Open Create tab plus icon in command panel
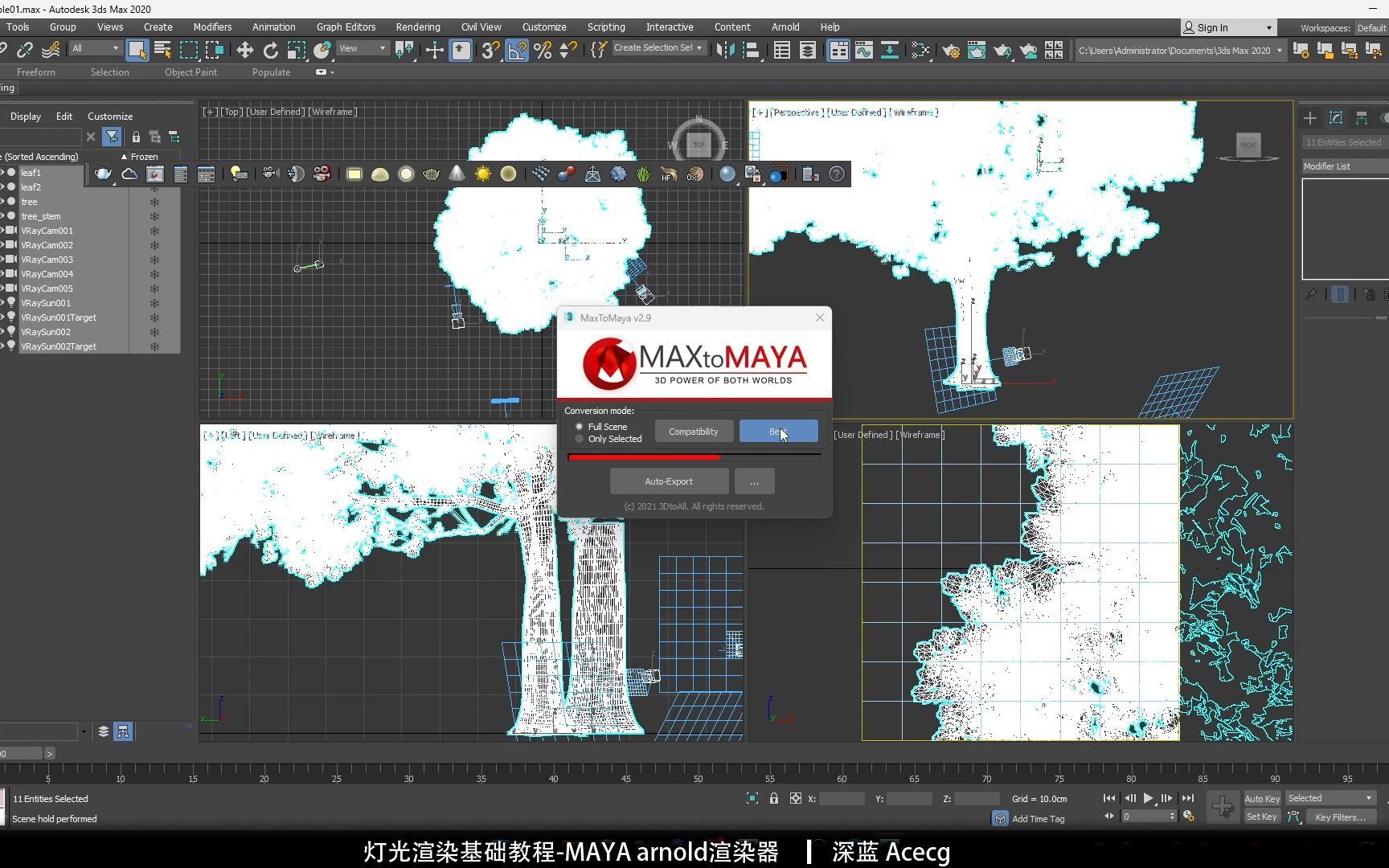Viewport: 1389px width, 868px height. pyautogui.click(x=1310, y=118)
